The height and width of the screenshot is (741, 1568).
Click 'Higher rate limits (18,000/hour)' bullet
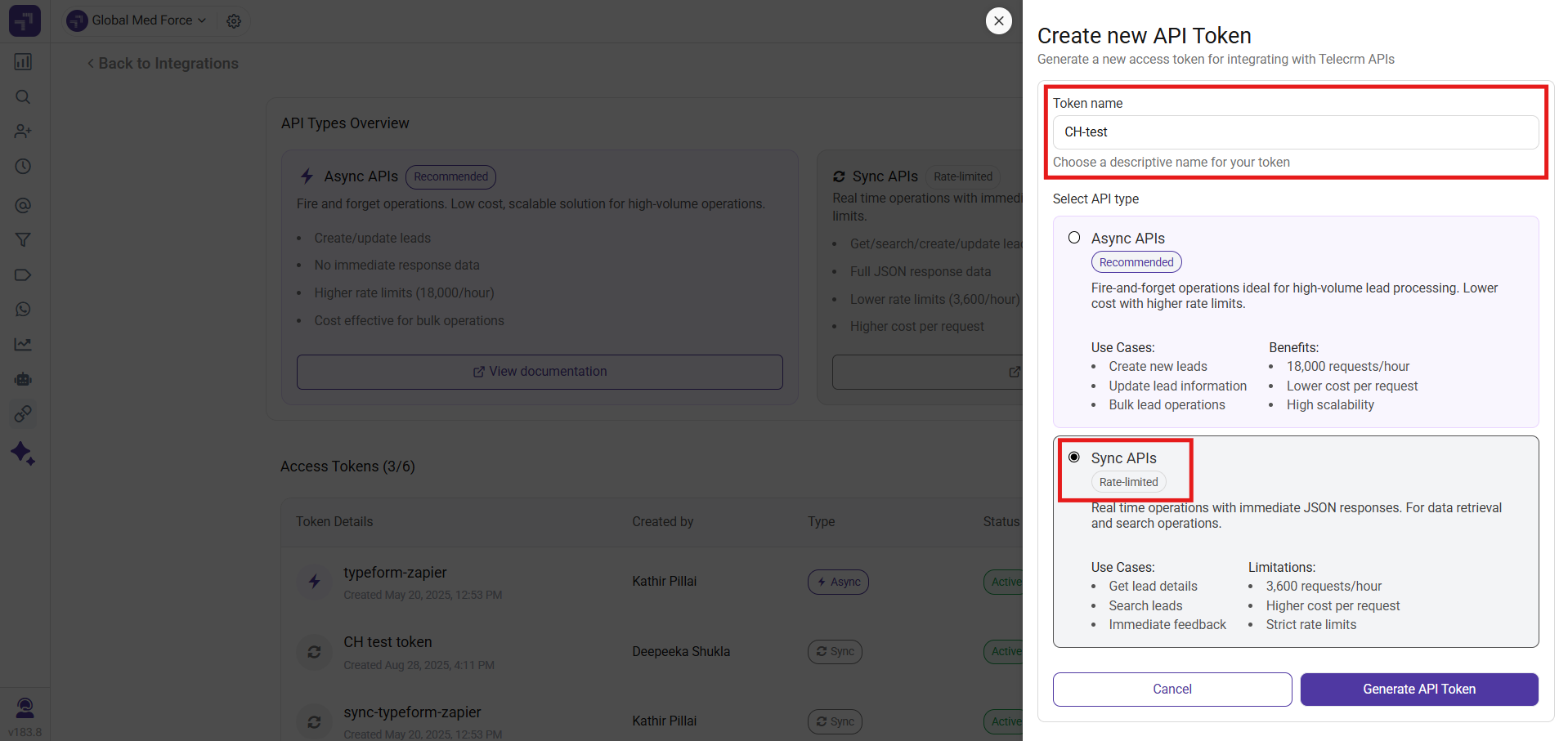pyautogui.click(x=404, y=293)
